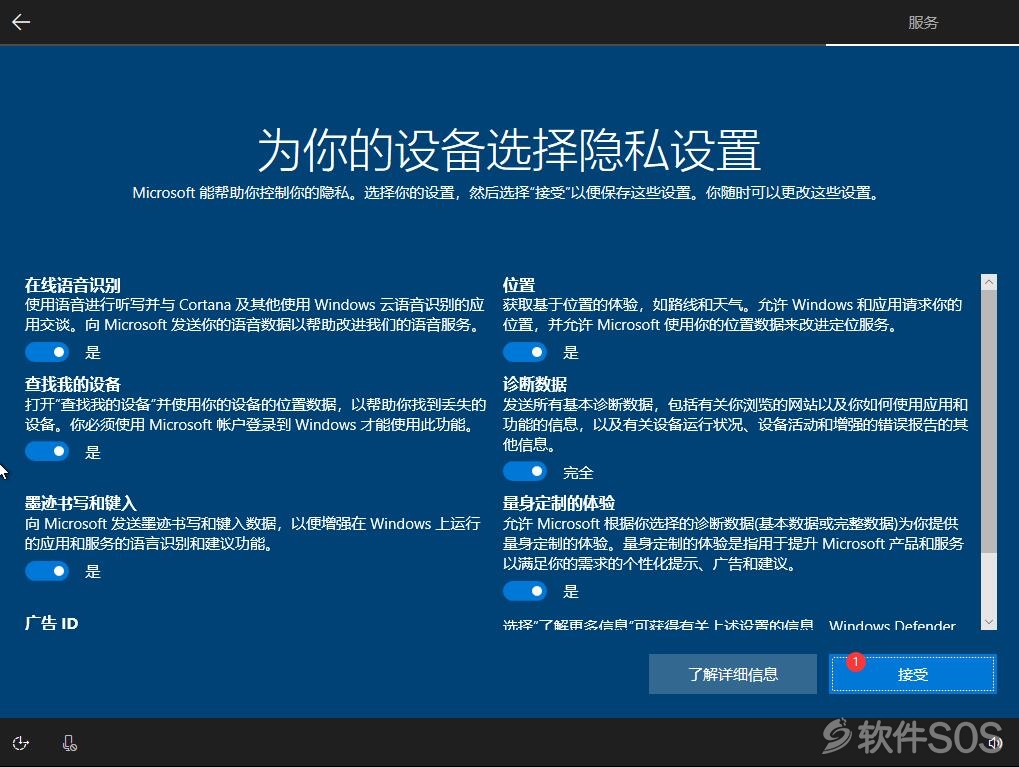Click the 量身定制的体验 heading
Image resolution: width=1019 pixels, height=767 pixels.
pos(559,503)
